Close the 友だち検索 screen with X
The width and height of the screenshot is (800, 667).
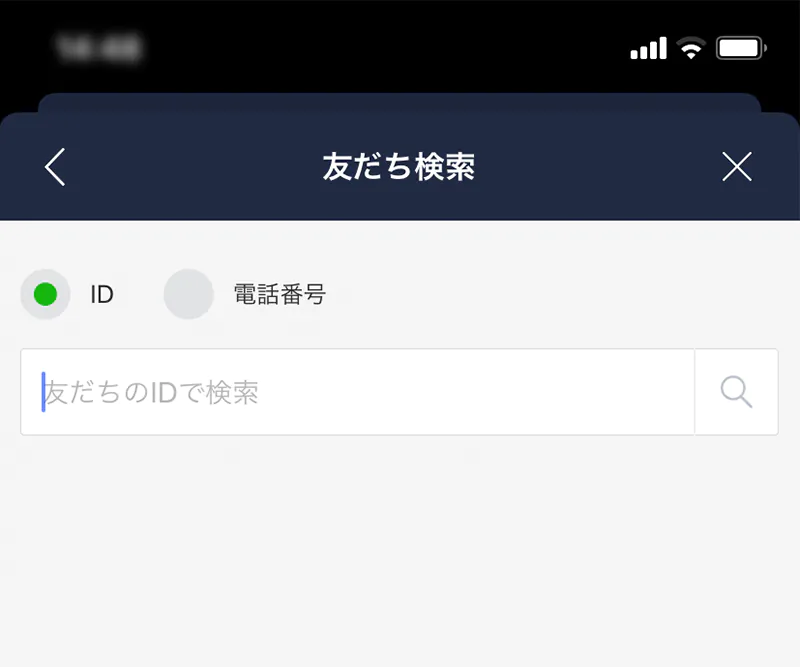[x=737, y=166]
